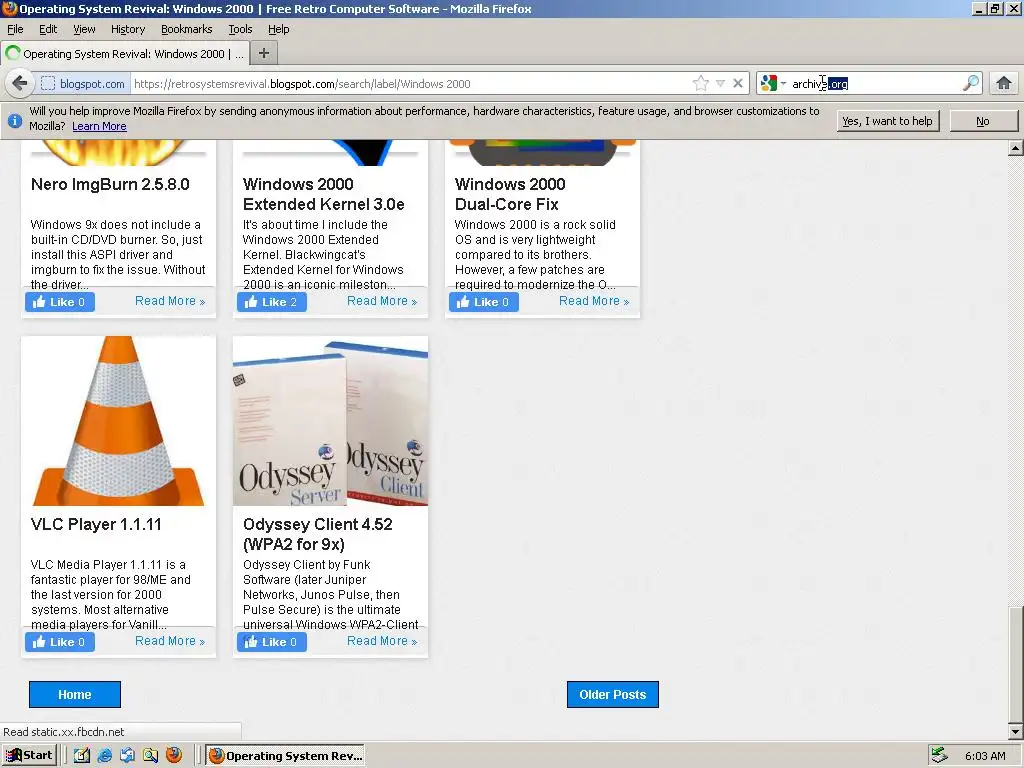Select the Operating System Revival tab
The height and width of the screenshot is (768, 1024).
pyautogui.click(x=124, y=54)
